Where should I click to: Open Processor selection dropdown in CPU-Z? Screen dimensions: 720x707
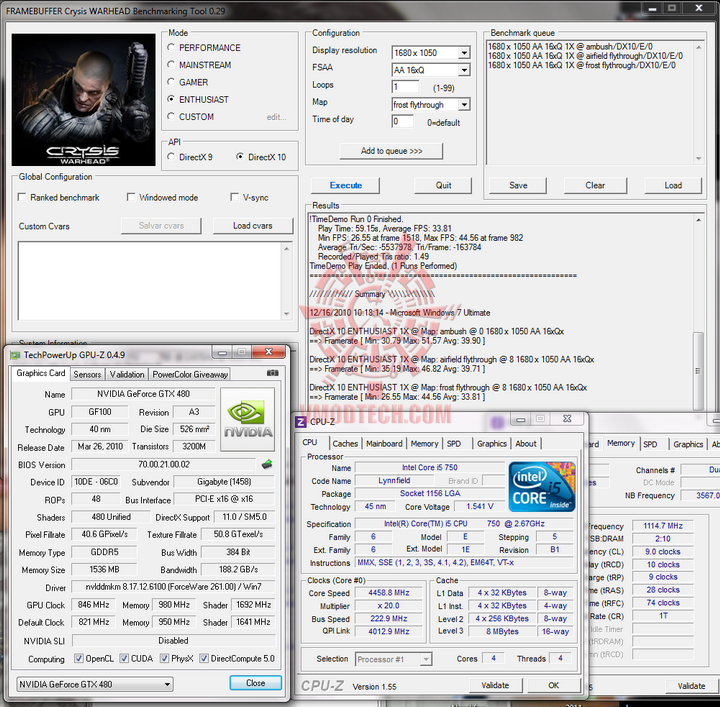(426, 659)
